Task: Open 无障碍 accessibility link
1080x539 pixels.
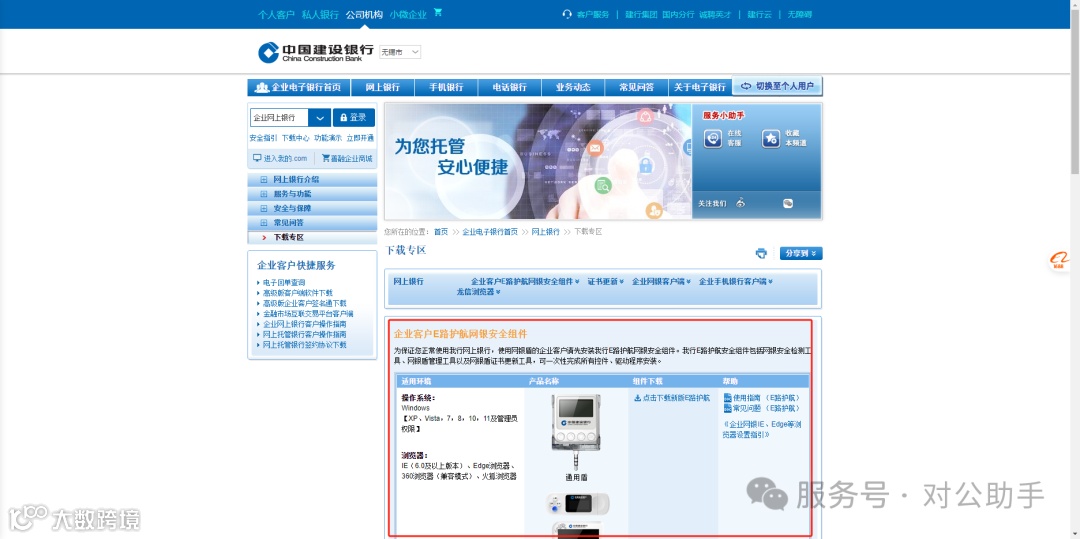Action: pyautogui.click(x=800, y=14)
